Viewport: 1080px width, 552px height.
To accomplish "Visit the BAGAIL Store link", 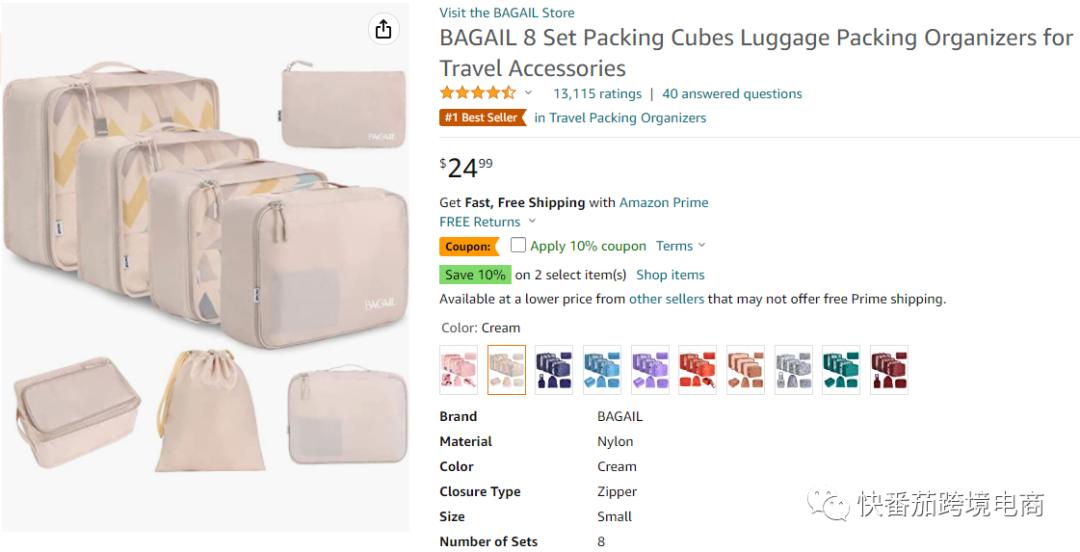I will 506,13.
